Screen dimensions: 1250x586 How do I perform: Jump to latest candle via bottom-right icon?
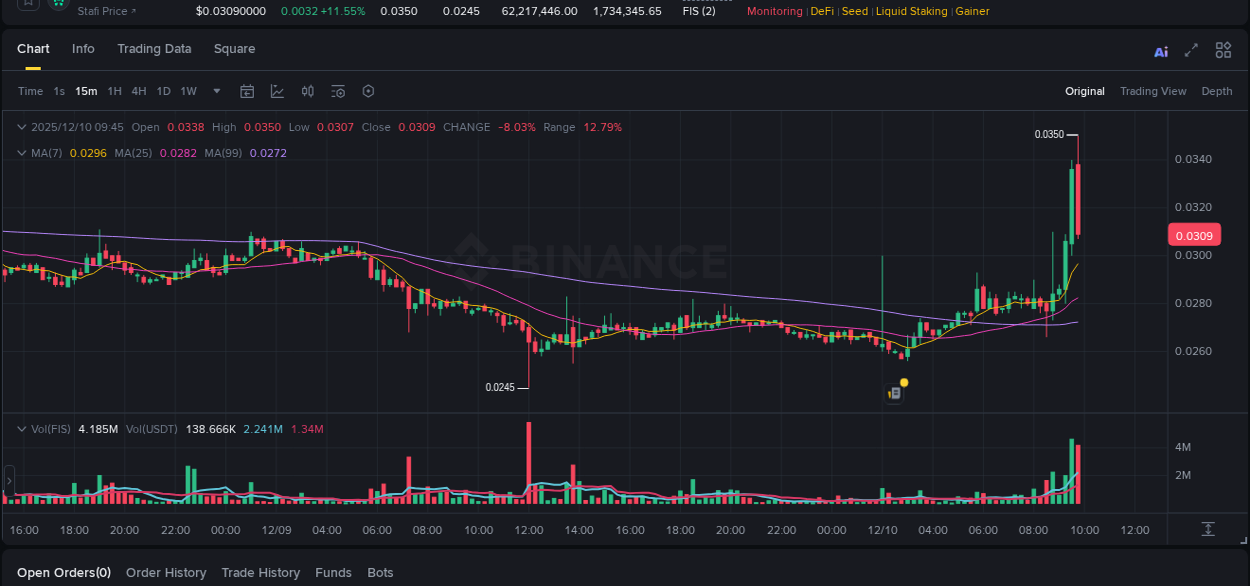pos(1208,530)
